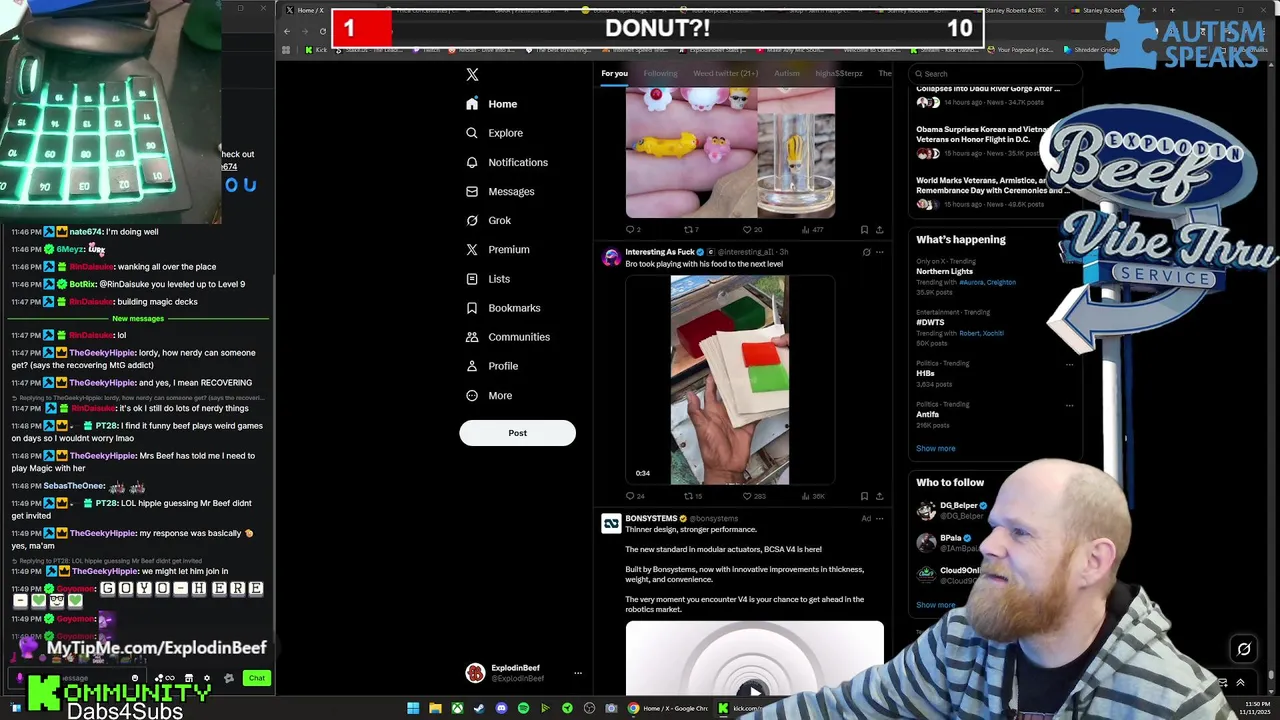Open Premium in the X sidebar
Viewport: 1280px width, 720px height.
[x=498, y=249]
